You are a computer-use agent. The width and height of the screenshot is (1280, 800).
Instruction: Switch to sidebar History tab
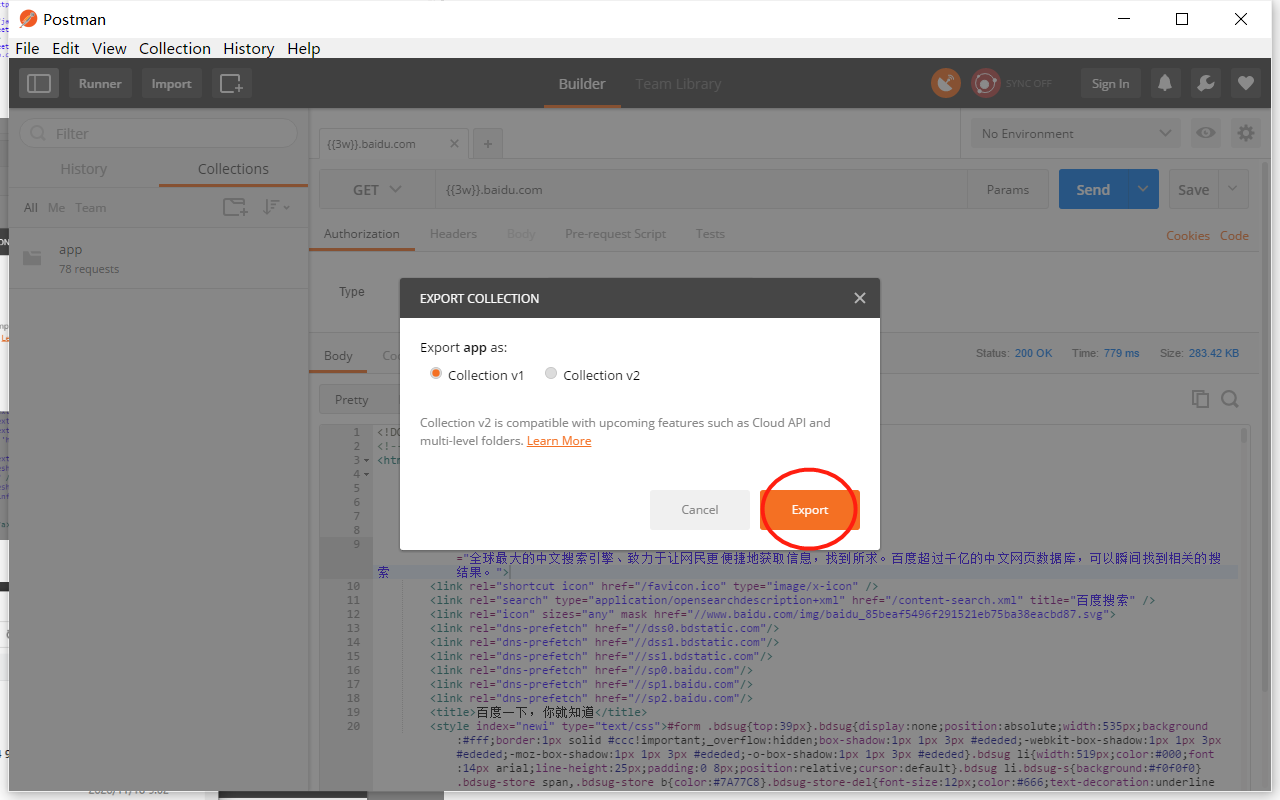tap(84, 169)
